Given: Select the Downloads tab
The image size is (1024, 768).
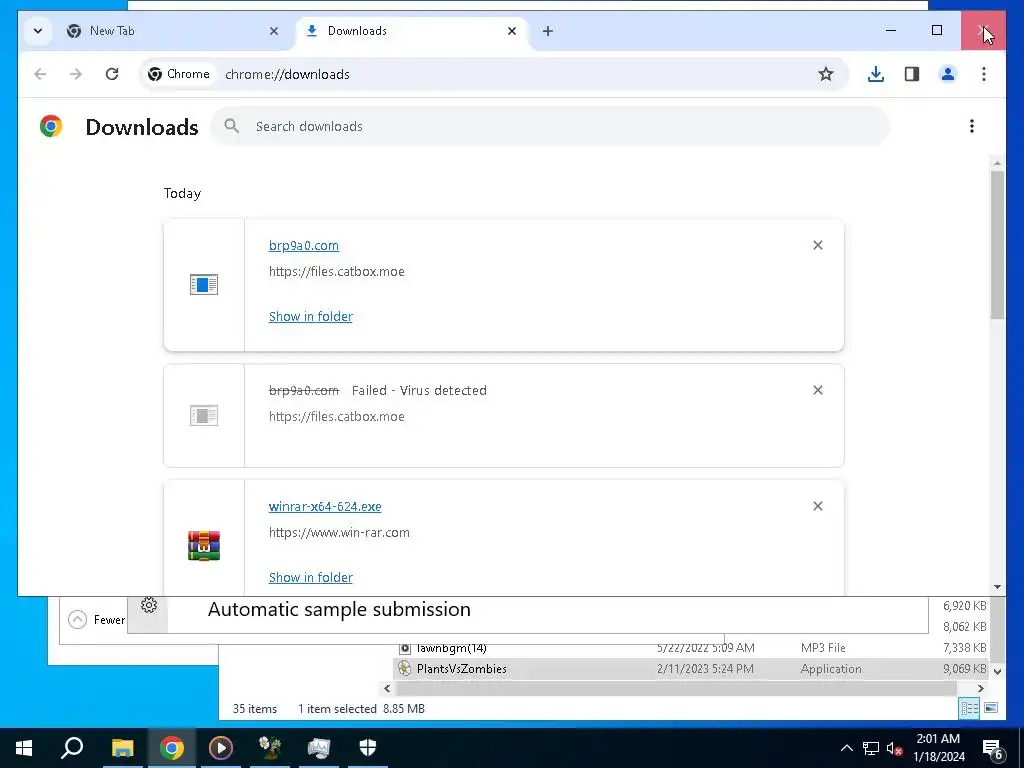Looking at the screenshot, I should coord(413,31).
